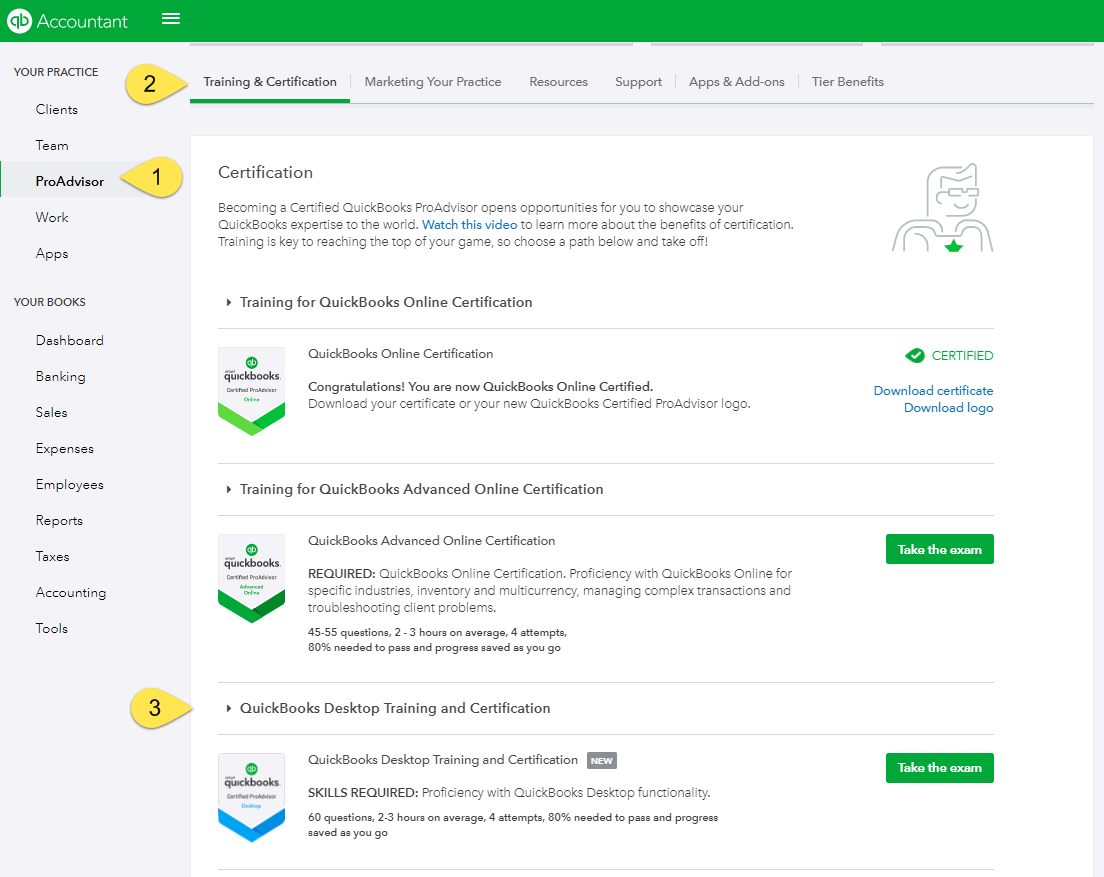Take the Advanced Online Certification exam
1104x877 pixels.
point(939,549)
